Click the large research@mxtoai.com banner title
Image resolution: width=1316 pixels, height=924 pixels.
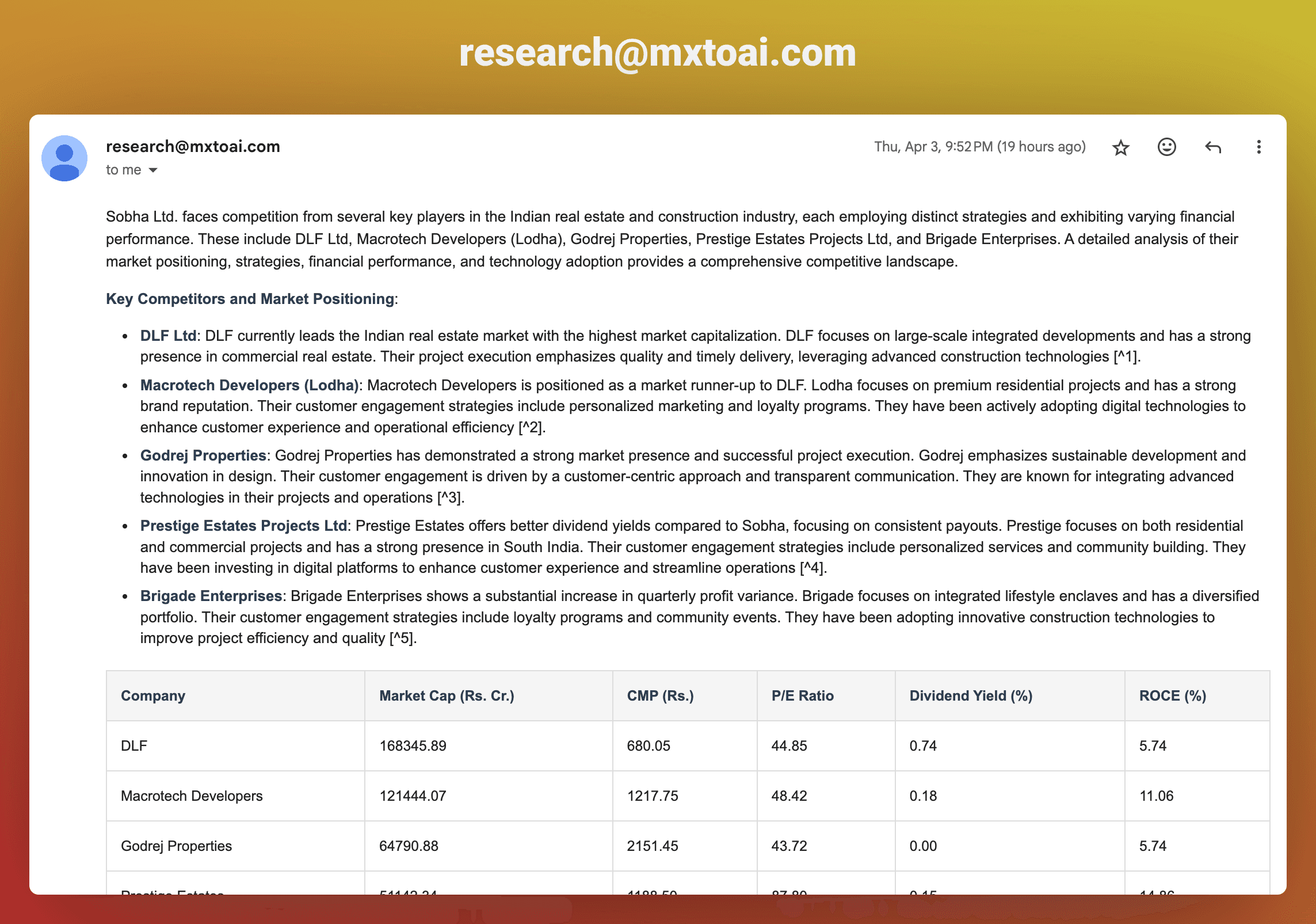[x=658, y=53]
